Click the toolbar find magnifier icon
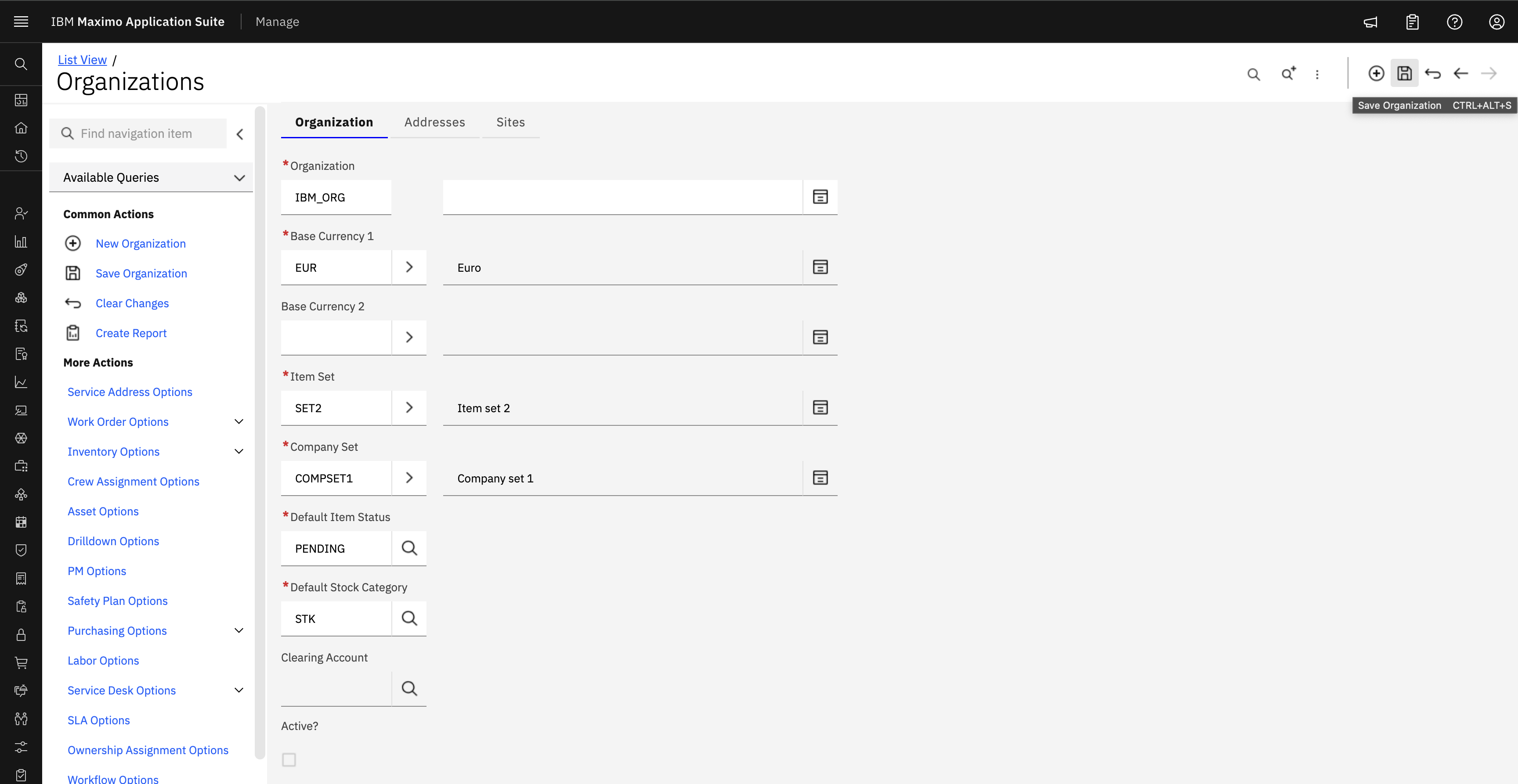 click(x=1254, y=74)
